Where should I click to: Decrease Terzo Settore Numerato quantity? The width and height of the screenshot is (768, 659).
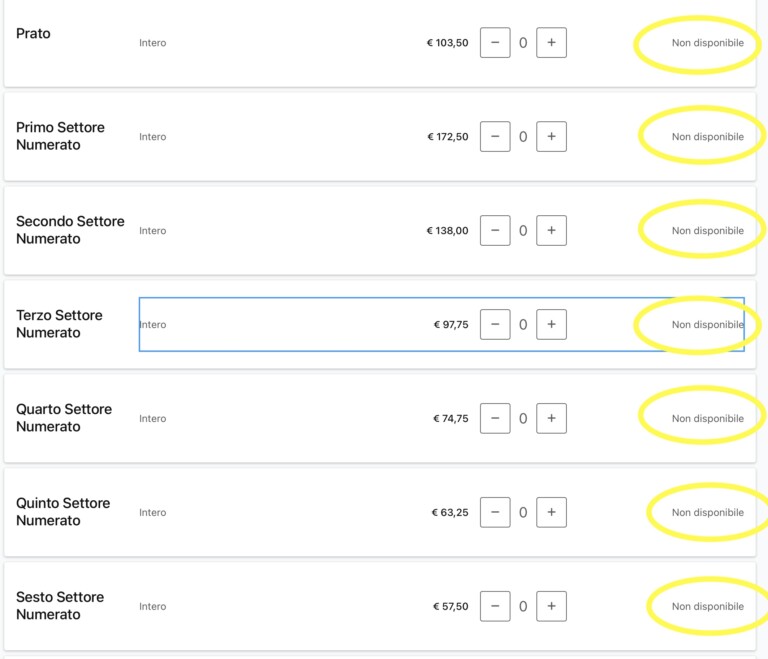[x=495, y=324]
